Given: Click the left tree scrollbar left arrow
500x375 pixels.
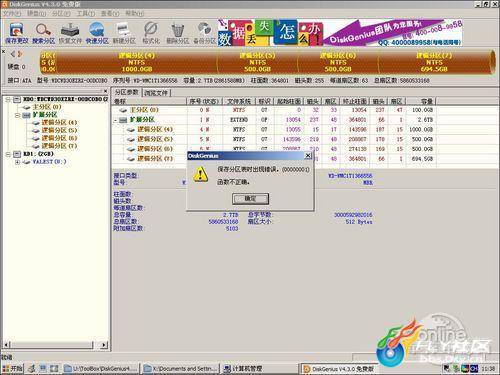Looking at the screenshot, I should tap(6, 345).
